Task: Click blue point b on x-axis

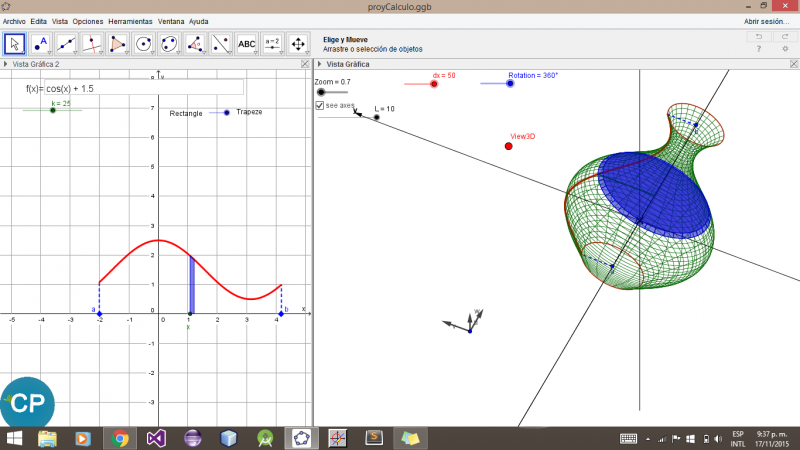Action: [x=281, y=314]
